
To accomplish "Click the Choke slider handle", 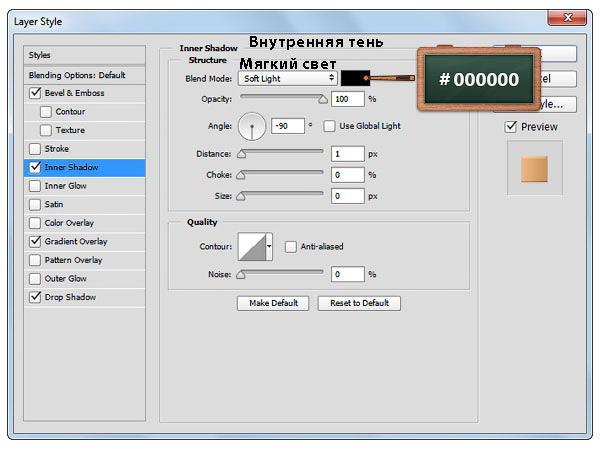I will pos(240,176).
